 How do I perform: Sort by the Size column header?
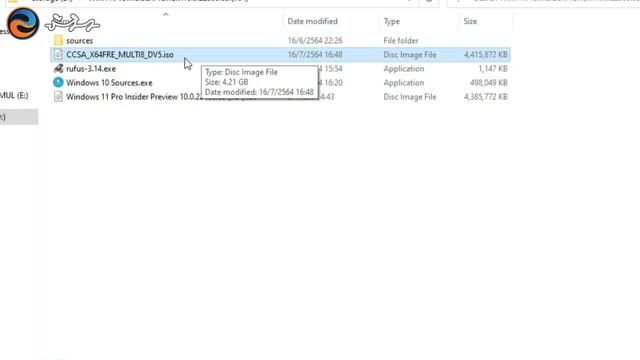click(x=470, y=21)
